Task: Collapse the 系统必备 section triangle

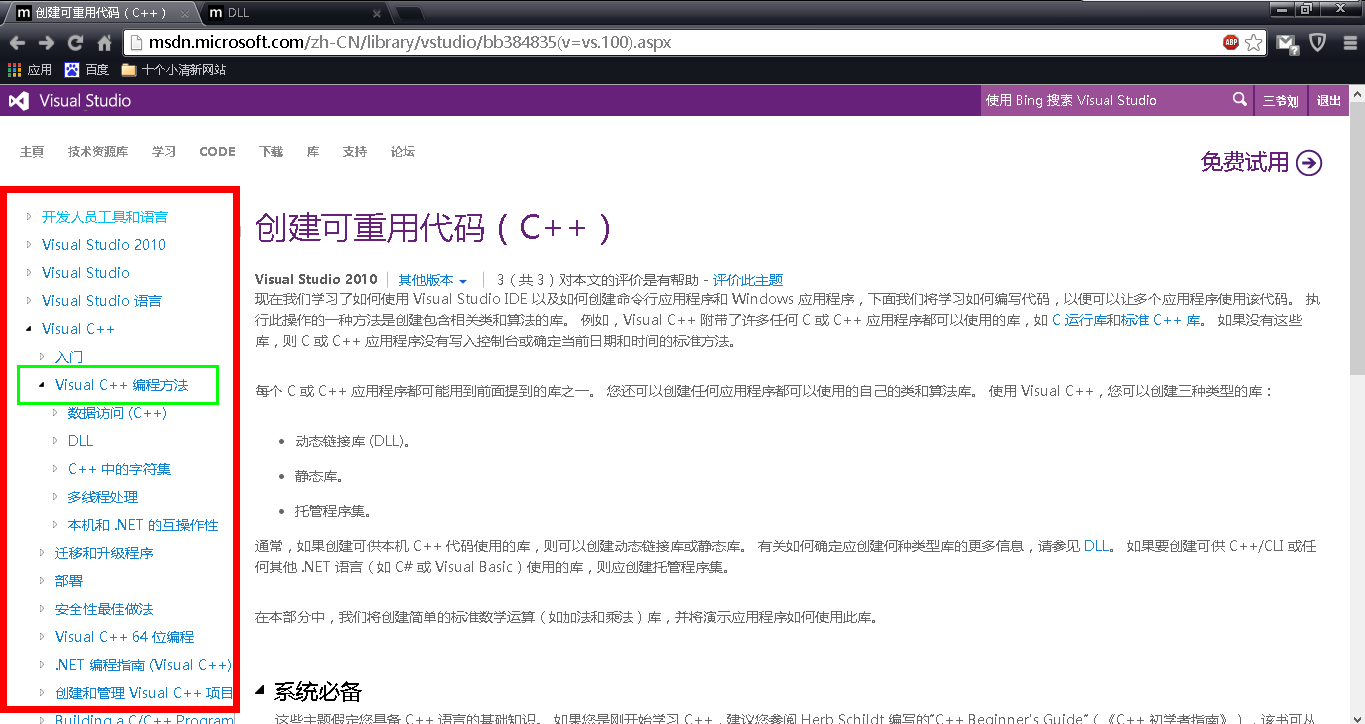Action: (x=260, y=692)
